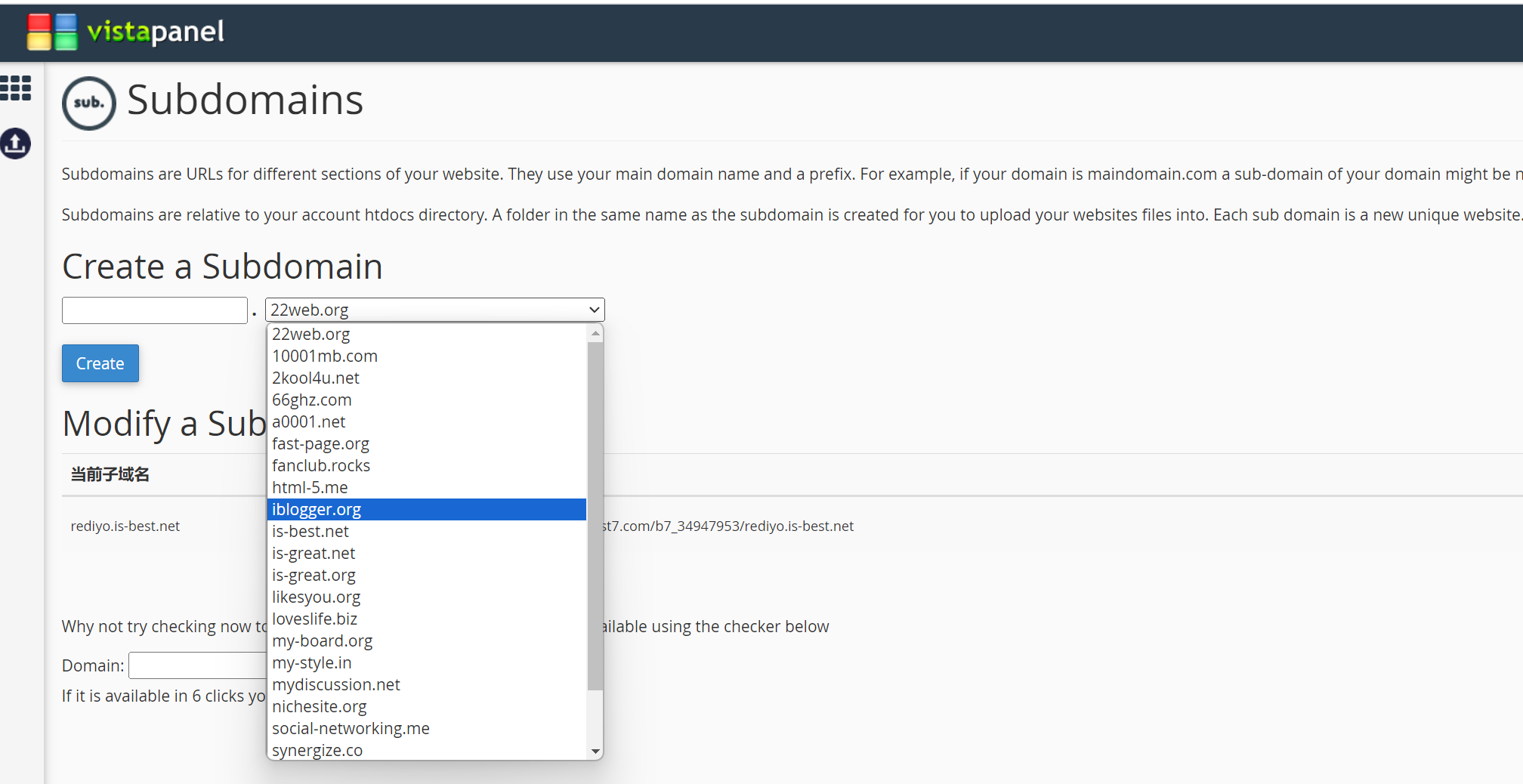Pick fast-page.org in the dropdown list
The image size is (1523, 784).
point(427,443)
